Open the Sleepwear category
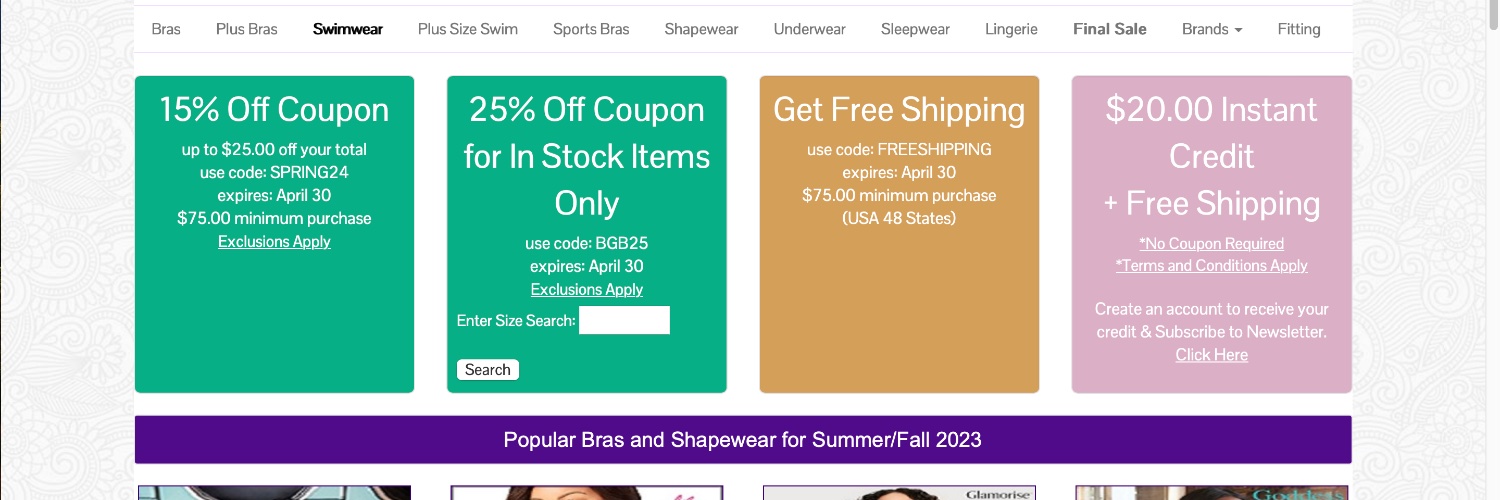Viewport: 1500px width, 500px height. point(915,29)
